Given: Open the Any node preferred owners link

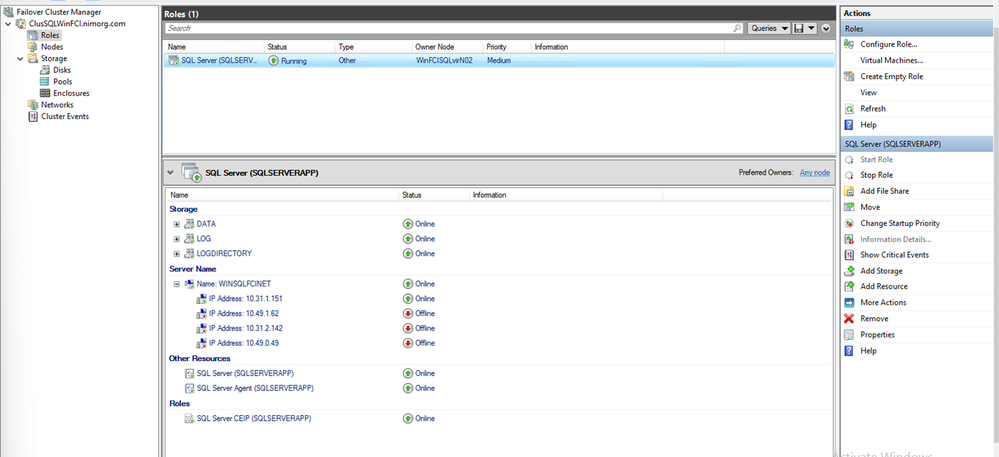Looking at the screenshot, I should point(814,172).
